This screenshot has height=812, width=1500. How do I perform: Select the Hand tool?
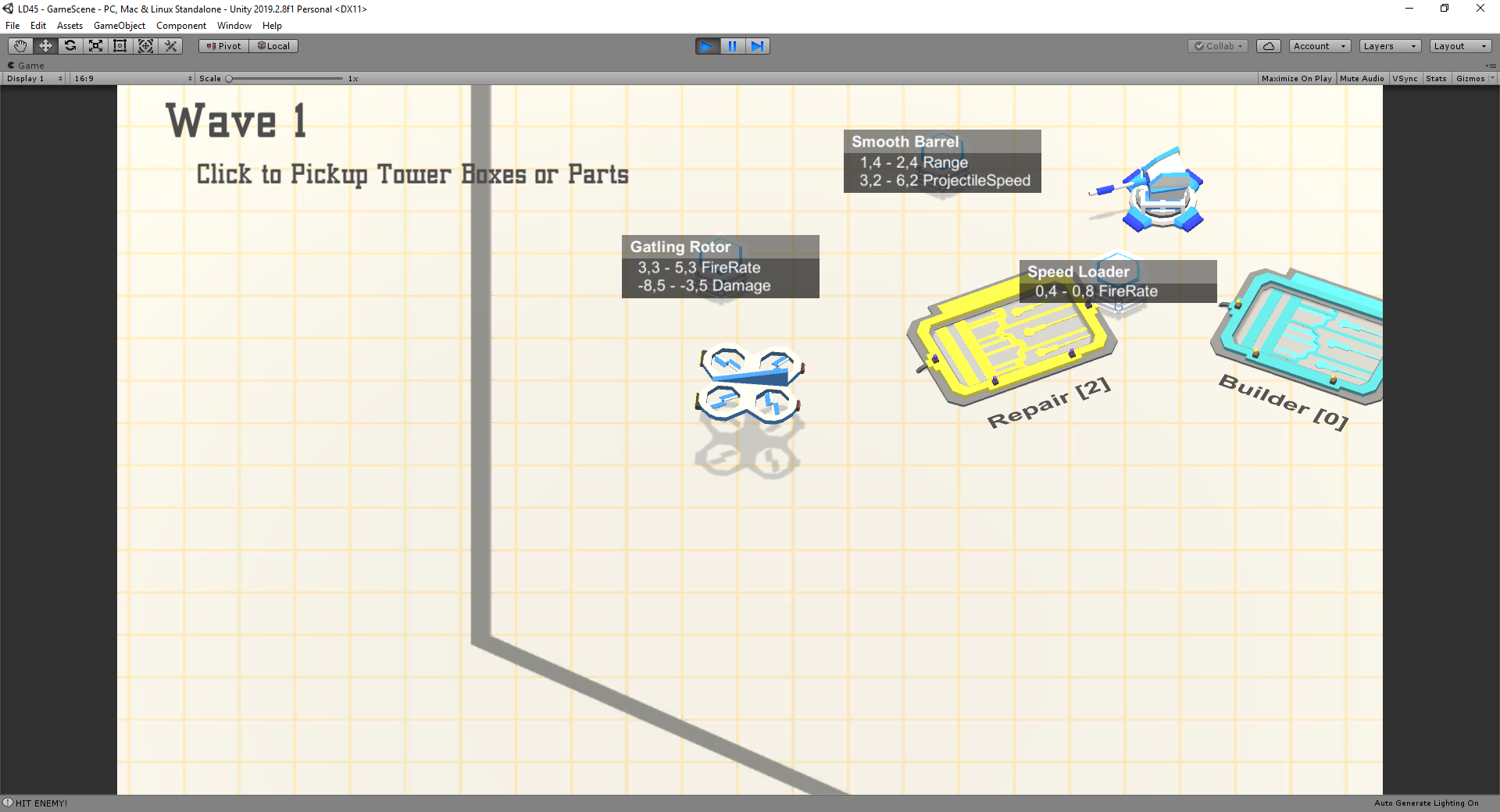tap(20, 46)
